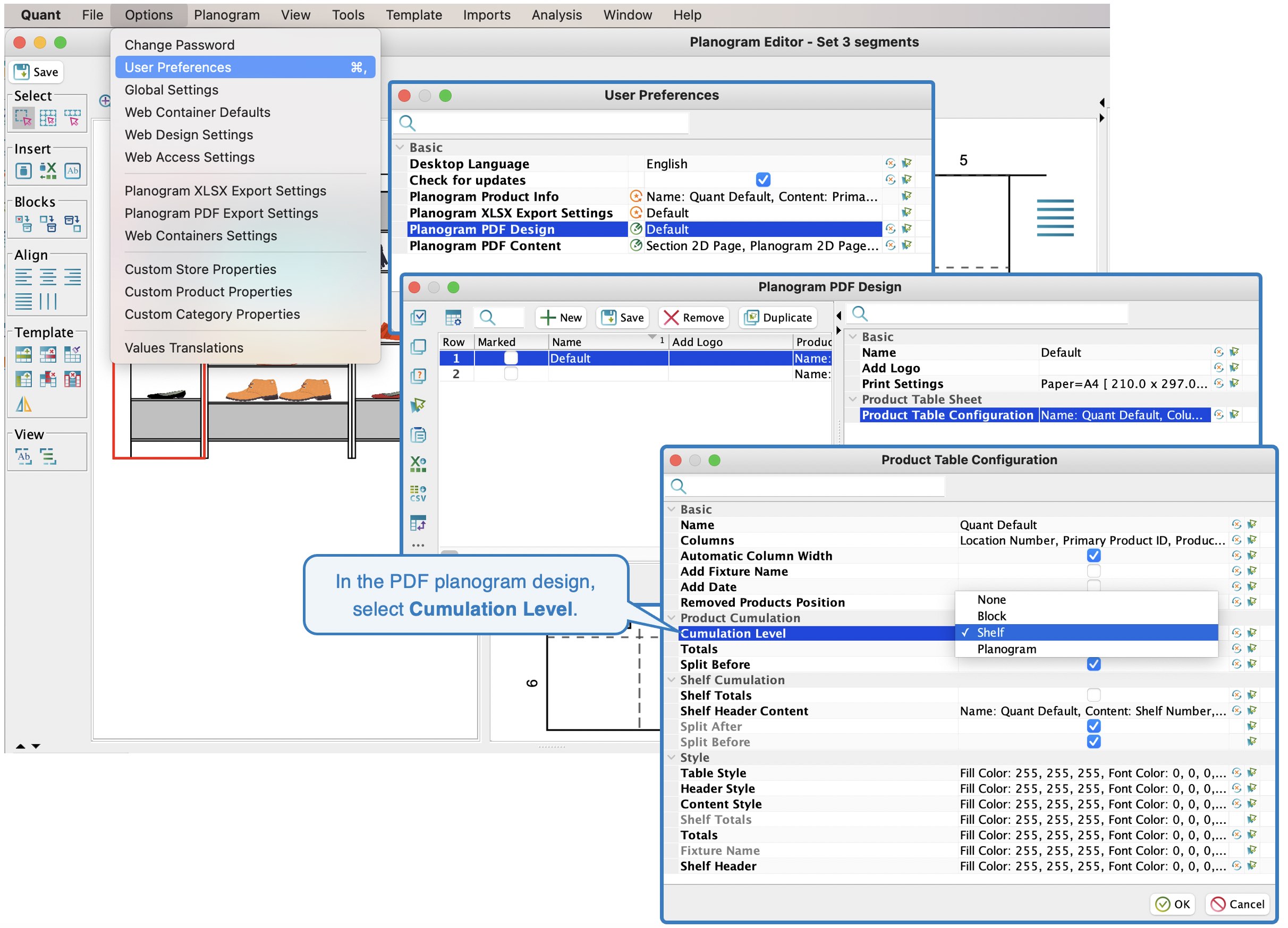Click the zoom plus icon beside Select panel
1288x928 pixels.
click(105, 101)
